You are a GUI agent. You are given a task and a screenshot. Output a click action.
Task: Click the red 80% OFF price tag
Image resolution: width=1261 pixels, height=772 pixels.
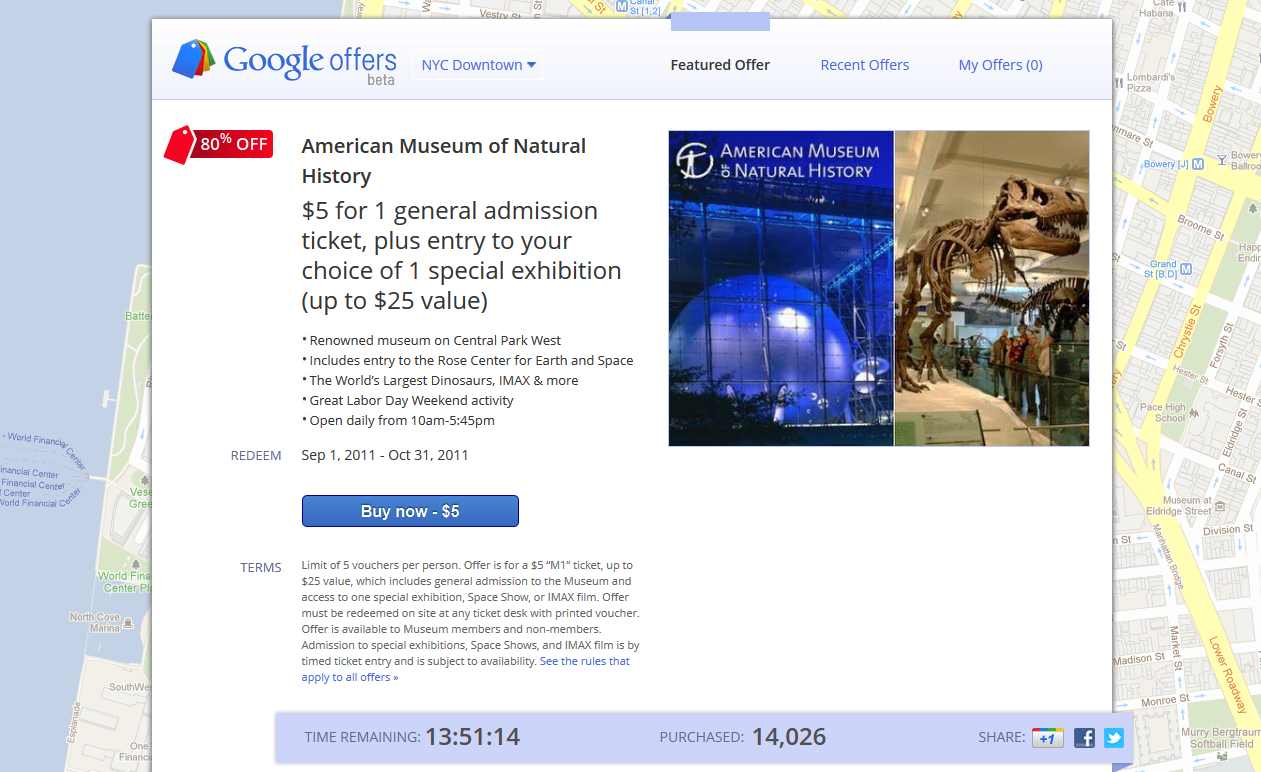point(219,144)
